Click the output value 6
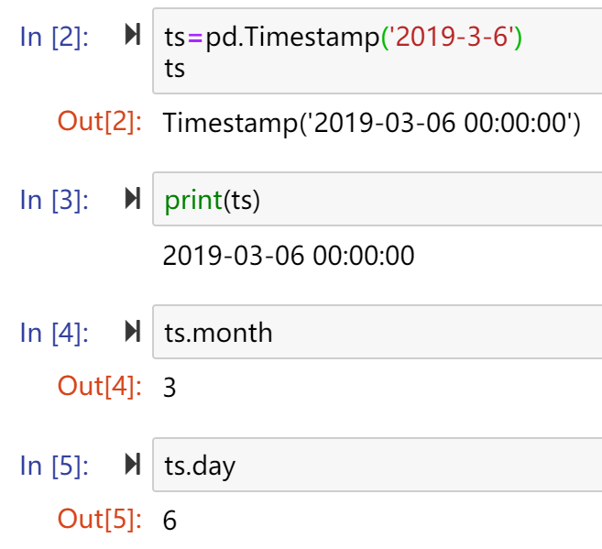602x549 pixels. [x=170, y=521]
